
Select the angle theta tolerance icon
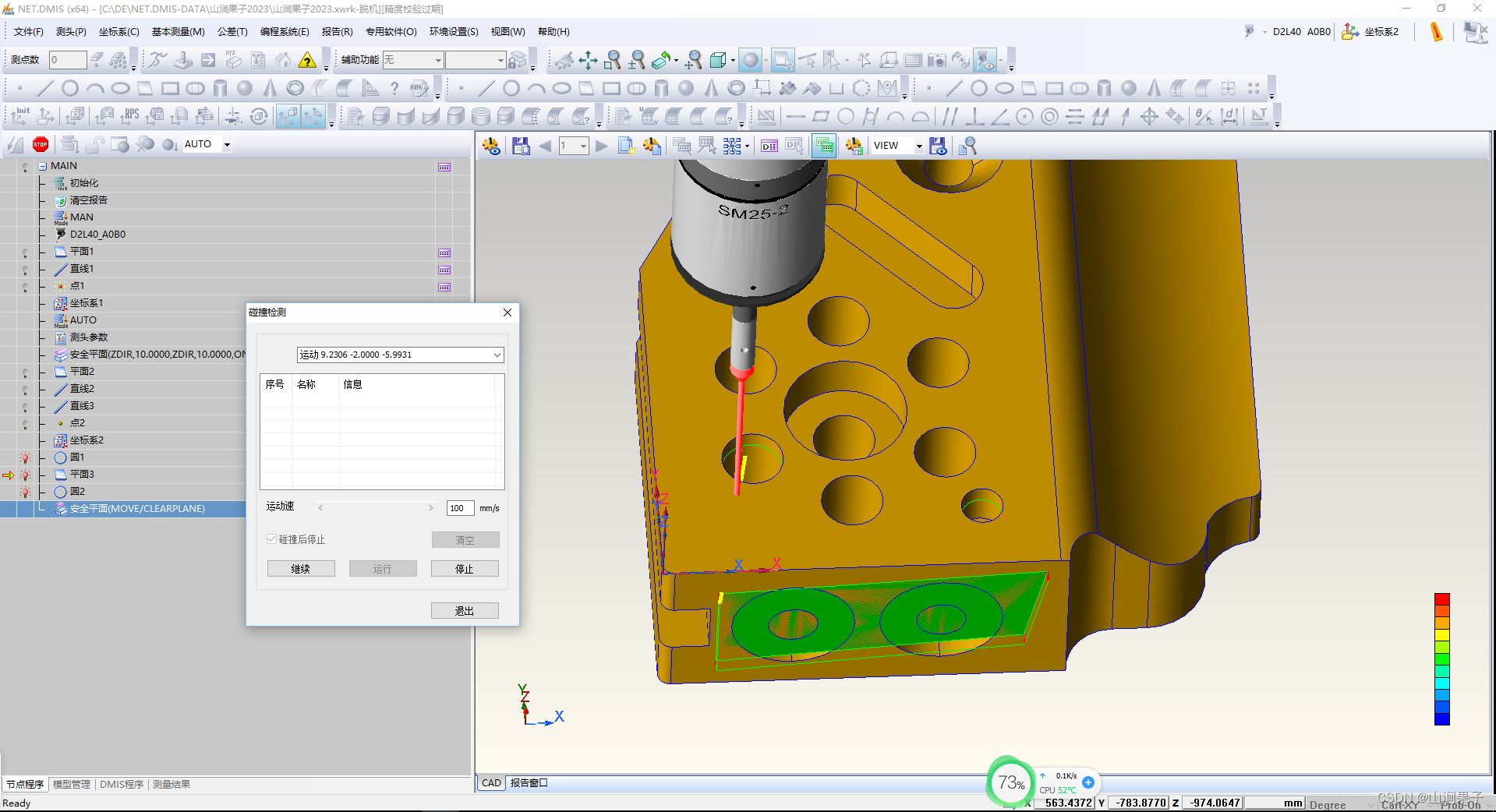tap(1204, 117)
